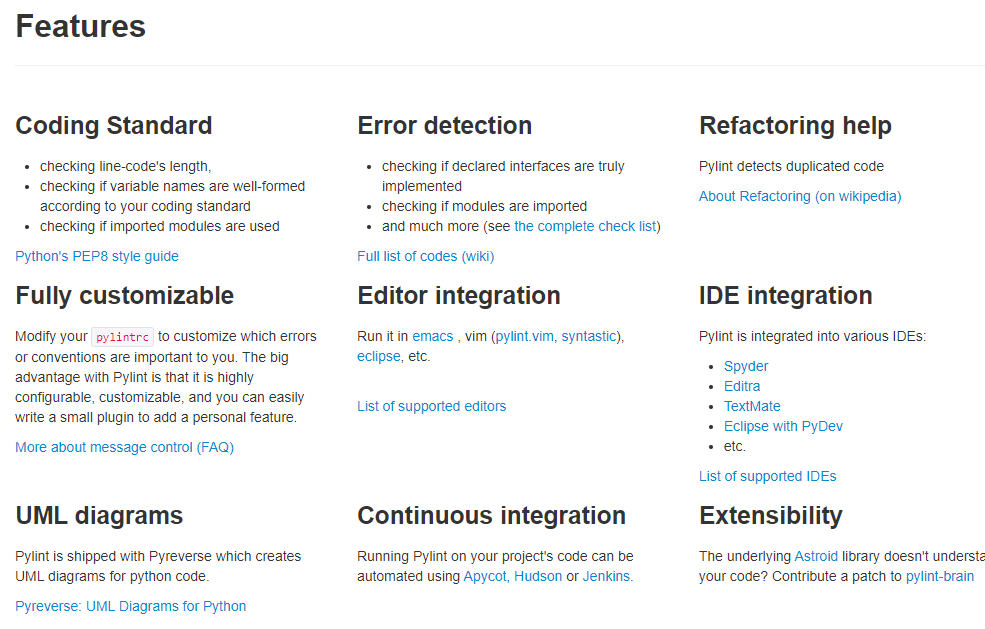Viewport: 985px width, 629px height.
Task: Follow the Jenkins link
Action: click(x=606, y=576)
